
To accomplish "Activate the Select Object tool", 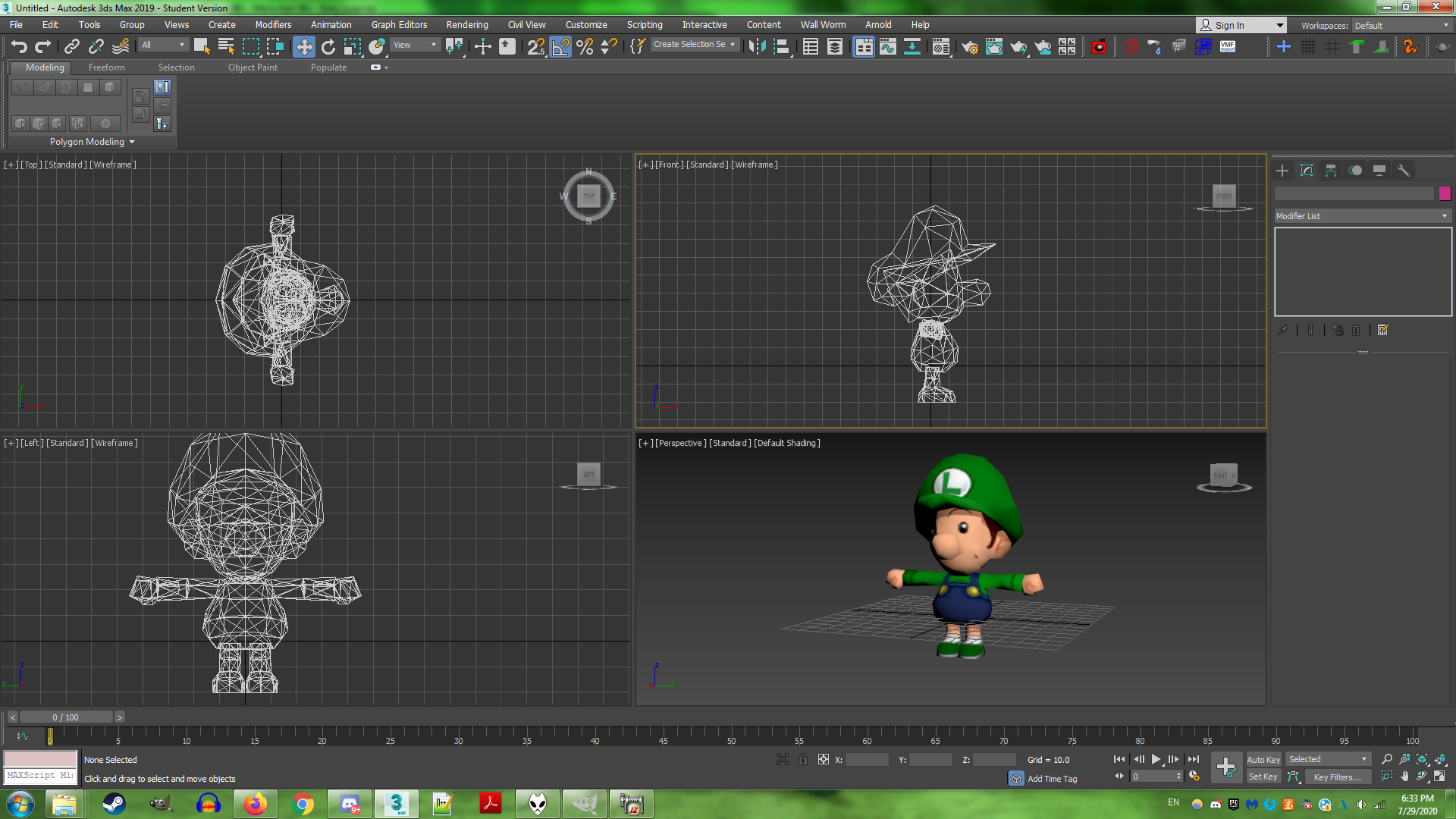I will pyautogui.click(x=202, y=47).
